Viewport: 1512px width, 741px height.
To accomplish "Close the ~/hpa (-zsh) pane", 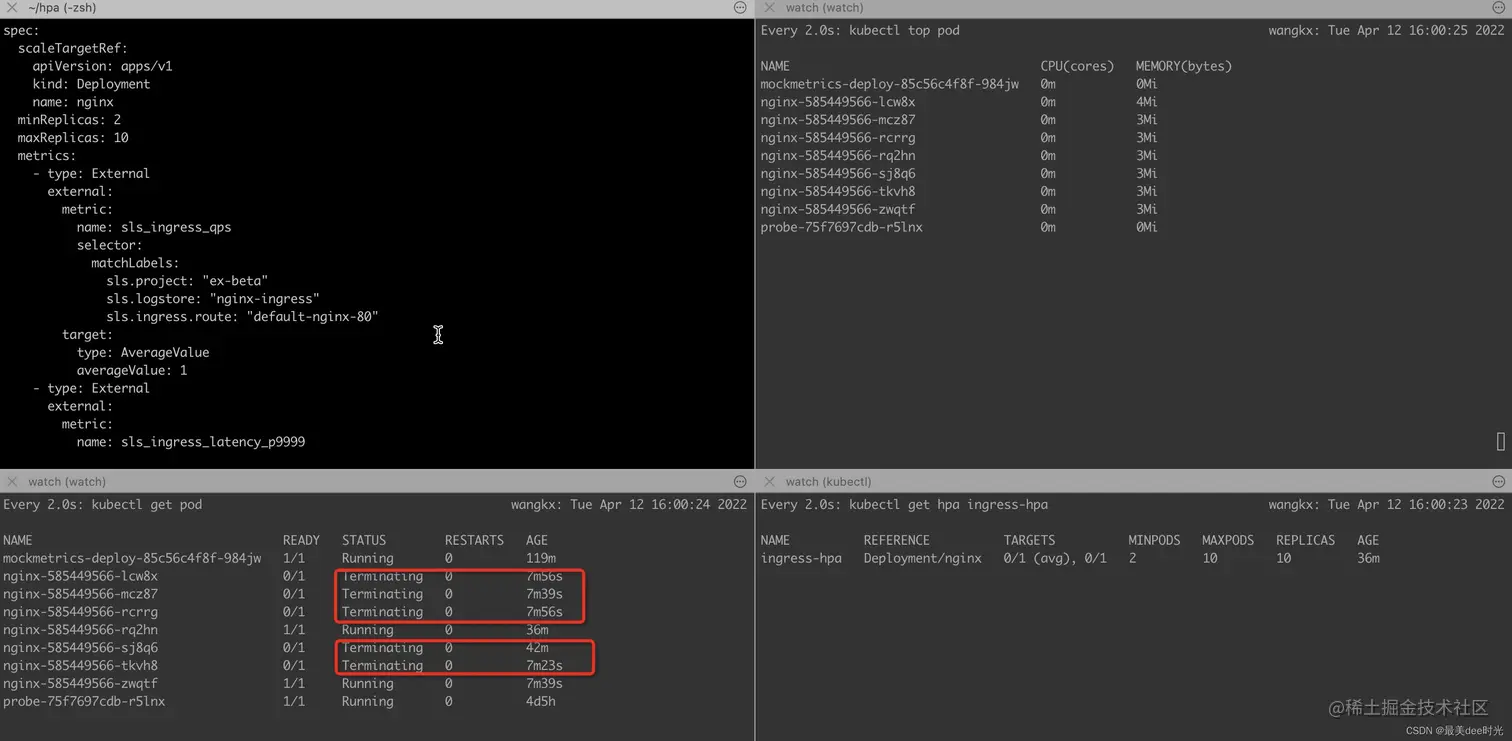I will [x=12, y=8].
